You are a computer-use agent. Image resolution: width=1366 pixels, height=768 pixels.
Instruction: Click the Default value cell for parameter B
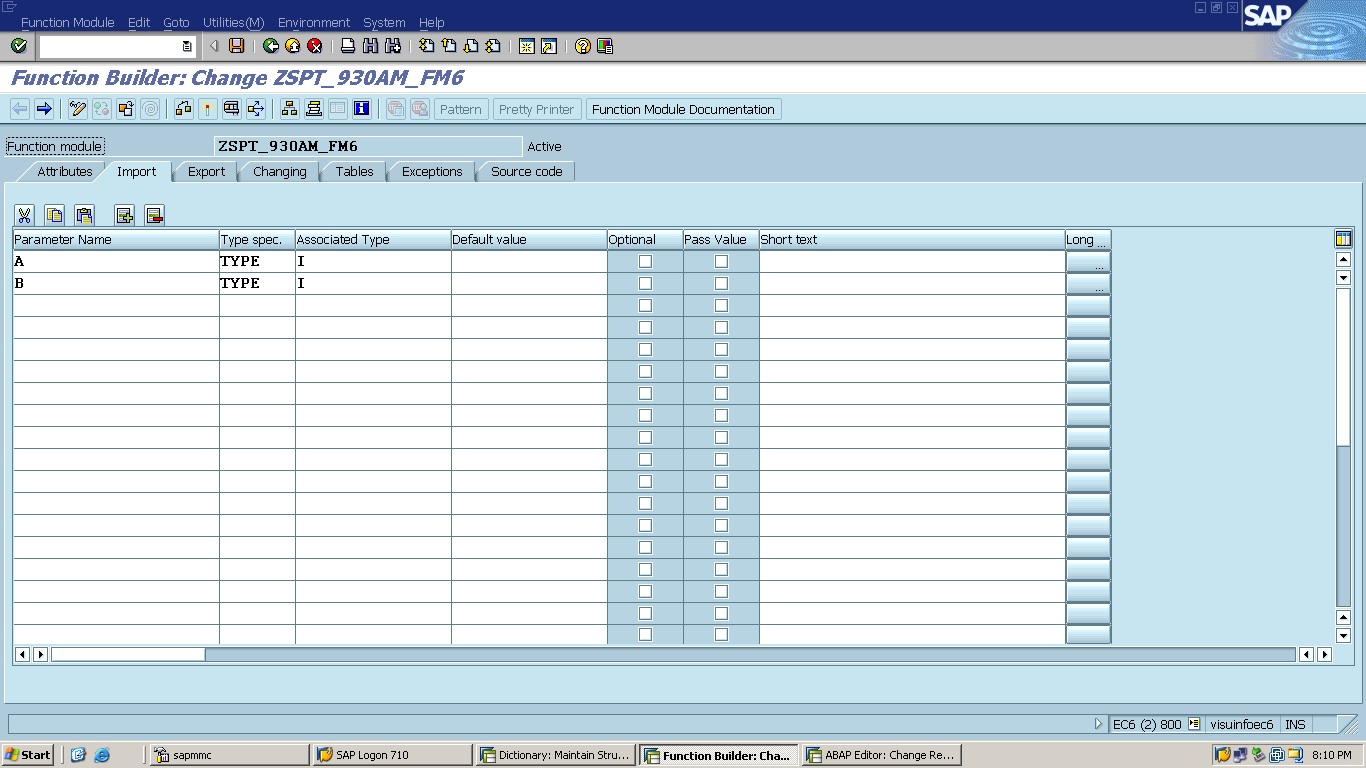tap(529, 283)
